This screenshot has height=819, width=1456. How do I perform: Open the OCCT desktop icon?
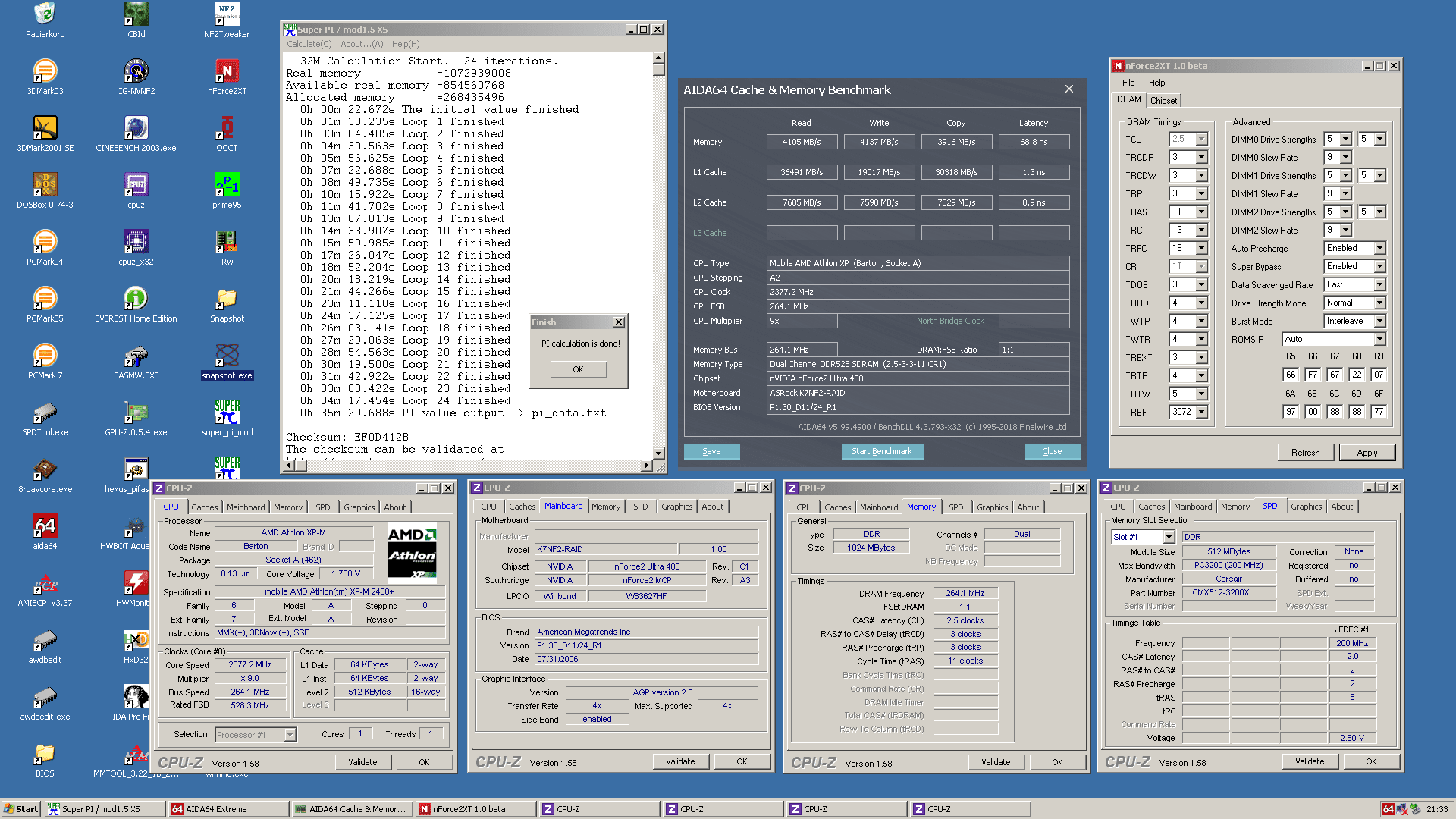[x=227, y=134]
